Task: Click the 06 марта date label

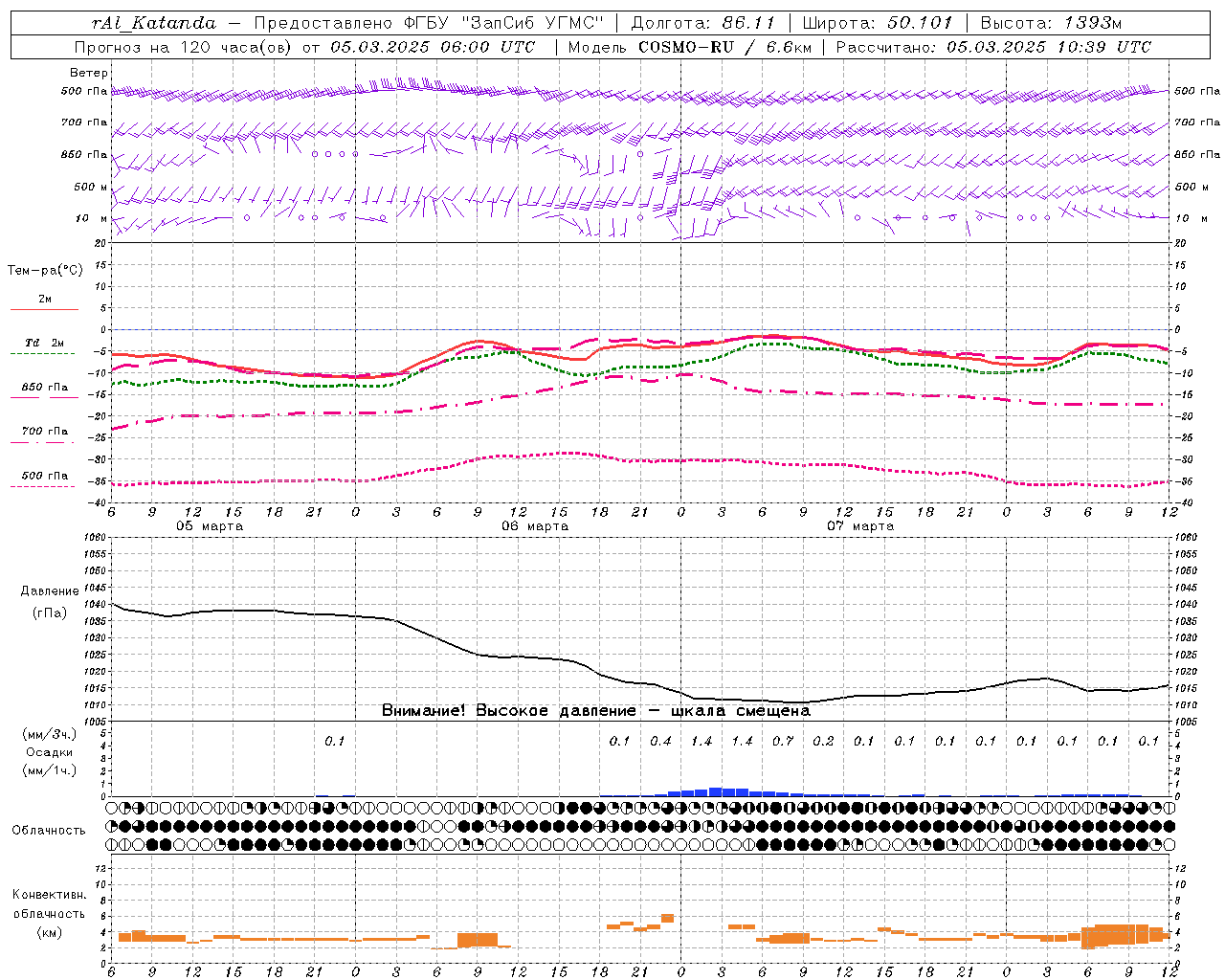Action: pos(535,526)
